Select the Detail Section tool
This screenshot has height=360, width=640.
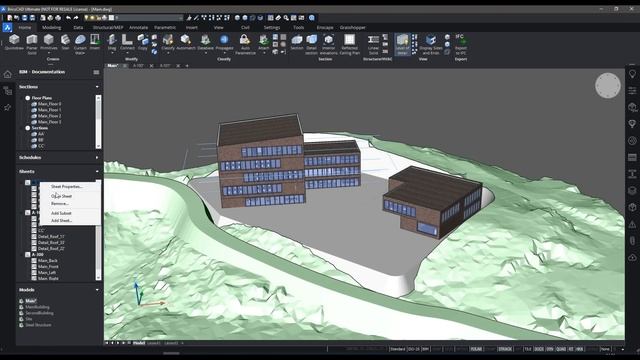tap(311, 44)
